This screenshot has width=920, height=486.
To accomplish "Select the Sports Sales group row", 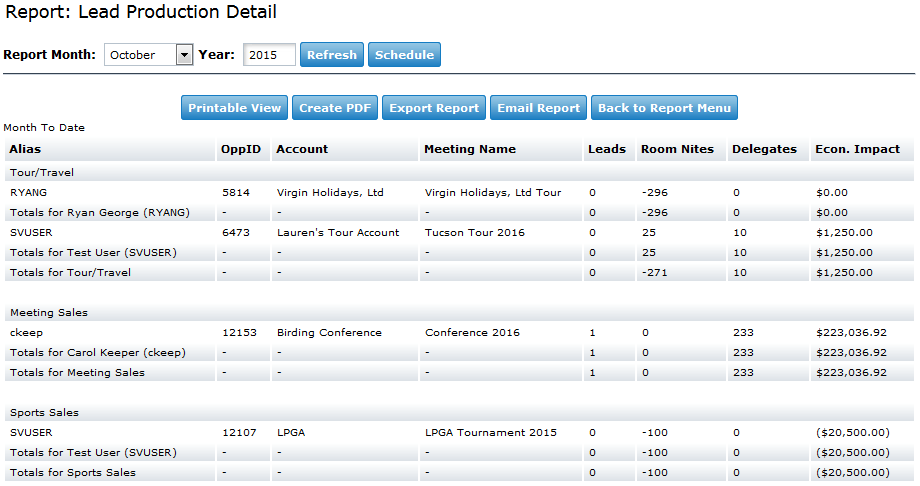I will [459, 413].
